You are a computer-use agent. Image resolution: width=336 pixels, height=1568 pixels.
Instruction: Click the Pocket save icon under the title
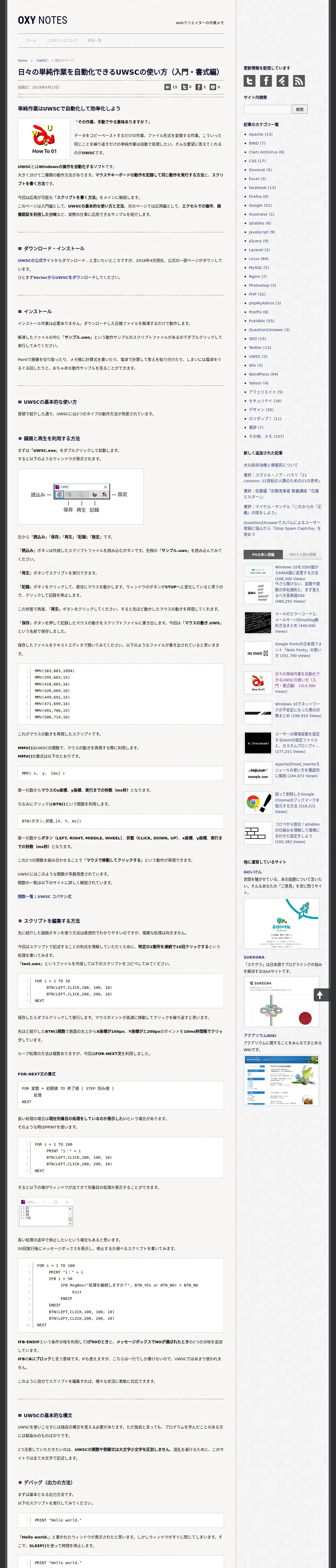tap(213, 87)
